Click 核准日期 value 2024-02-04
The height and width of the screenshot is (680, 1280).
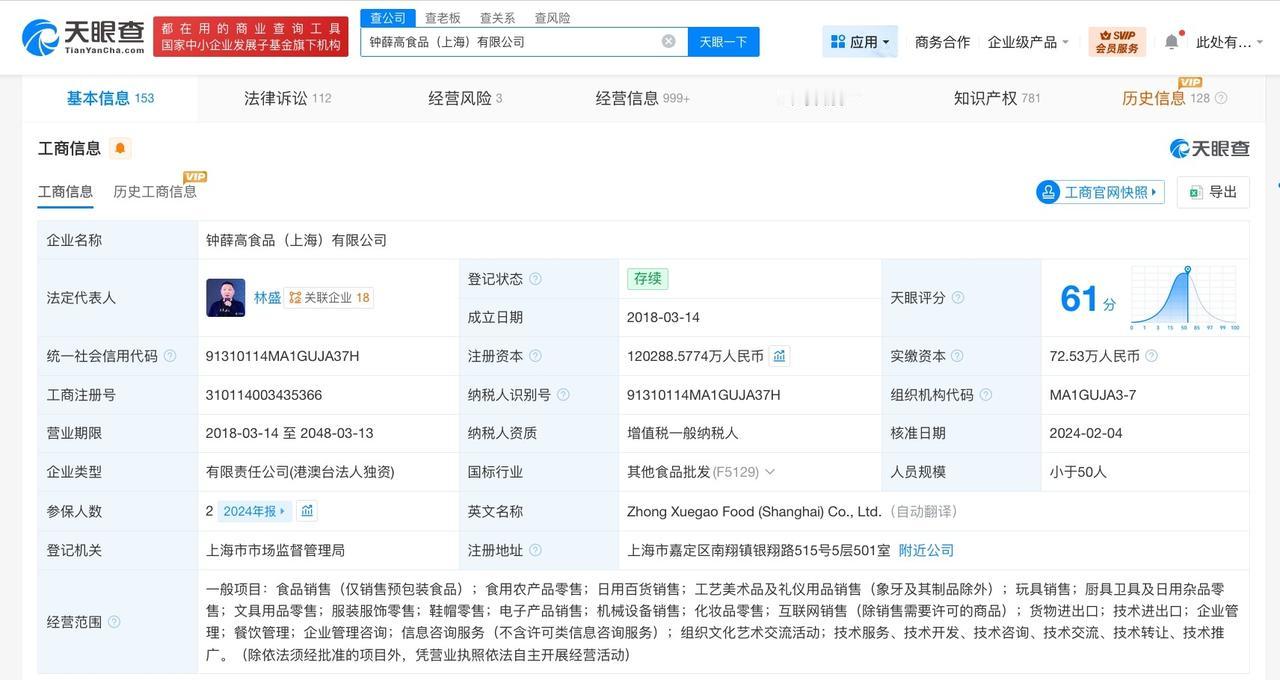[x=1087, y=433]
